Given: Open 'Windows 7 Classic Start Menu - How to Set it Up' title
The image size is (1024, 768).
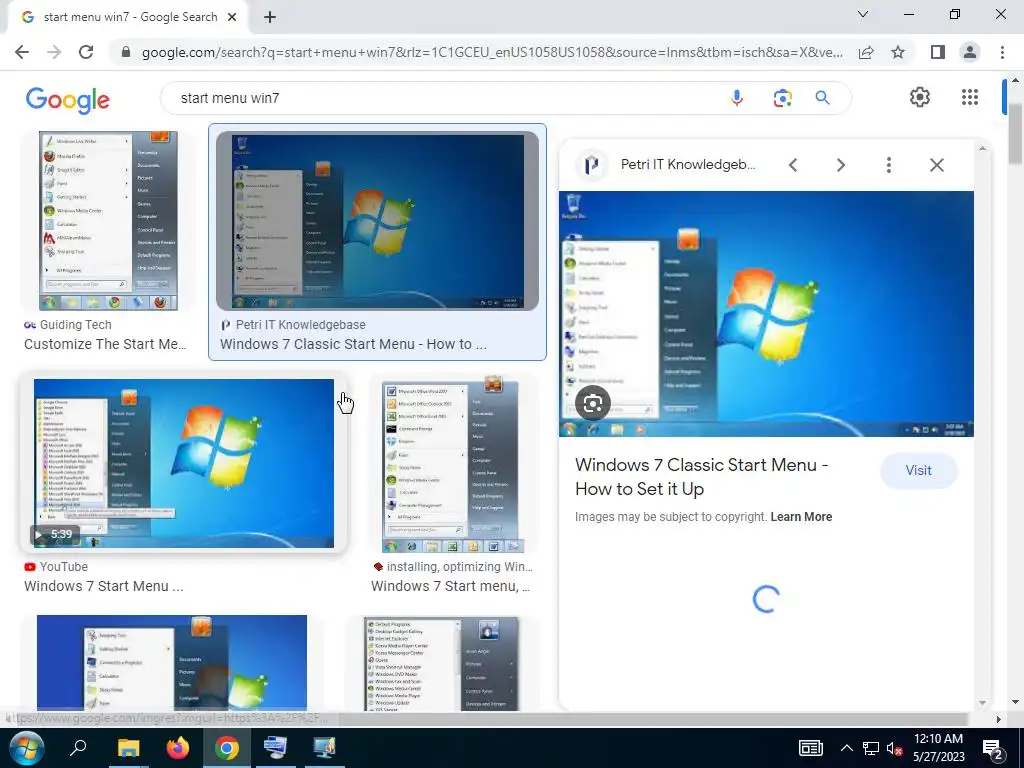Looking at the screenshot, I should [x=702, y=477].
